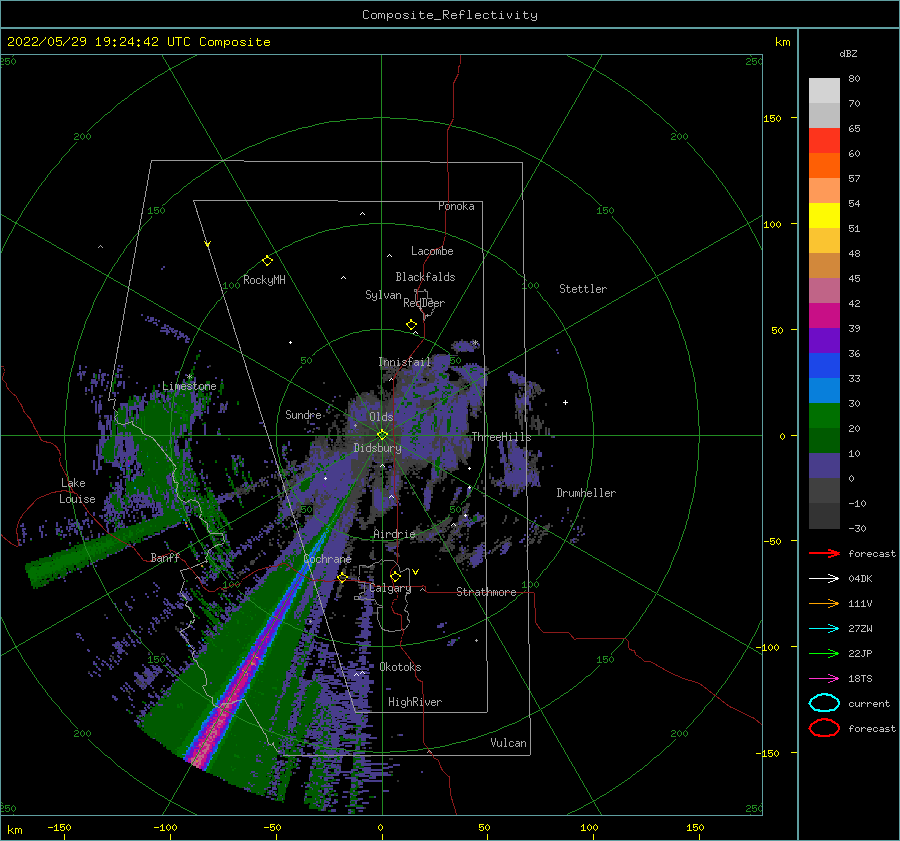Click the Lake Louise label
This screenshot has width=900, height=841.
(77, 491)
